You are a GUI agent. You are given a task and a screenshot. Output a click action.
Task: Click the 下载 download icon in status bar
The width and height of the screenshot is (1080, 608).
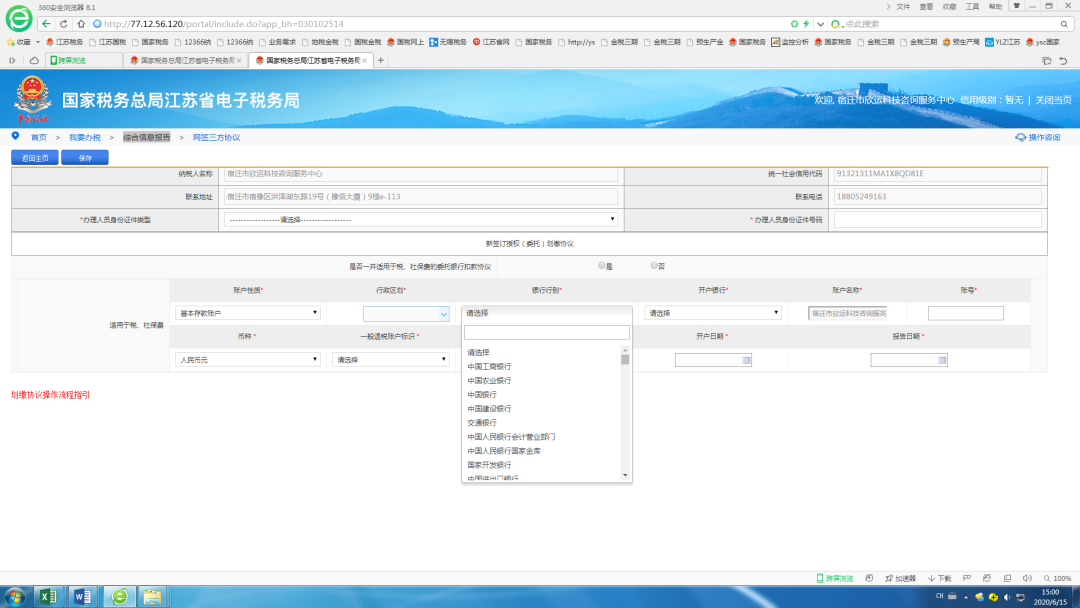click(939, 578)
